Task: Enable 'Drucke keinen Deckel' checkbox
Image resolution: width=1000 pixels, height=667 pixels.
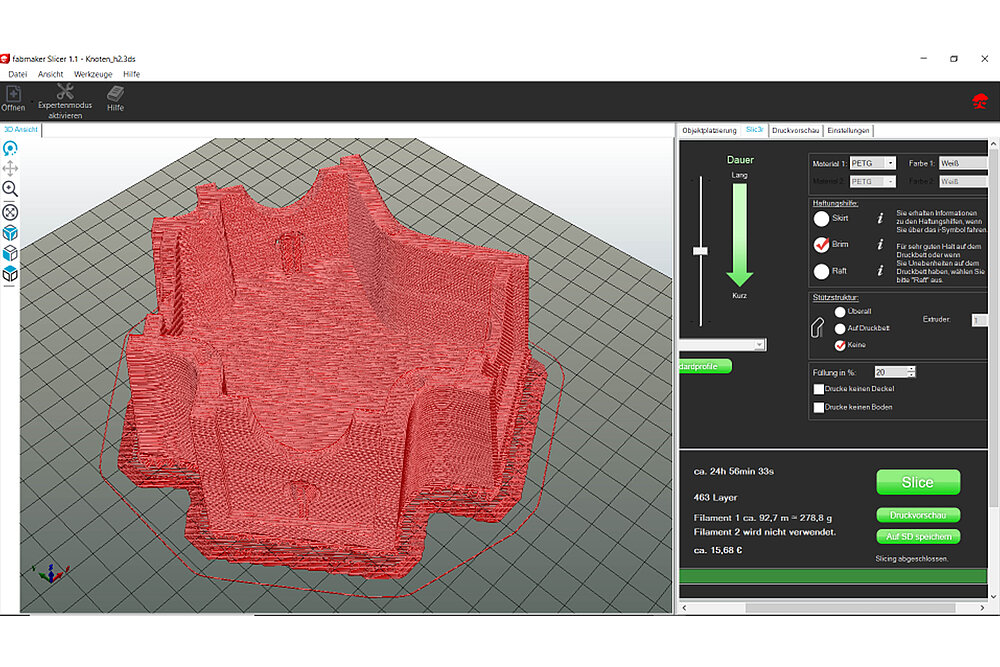Action: click(x=819, y=389)
